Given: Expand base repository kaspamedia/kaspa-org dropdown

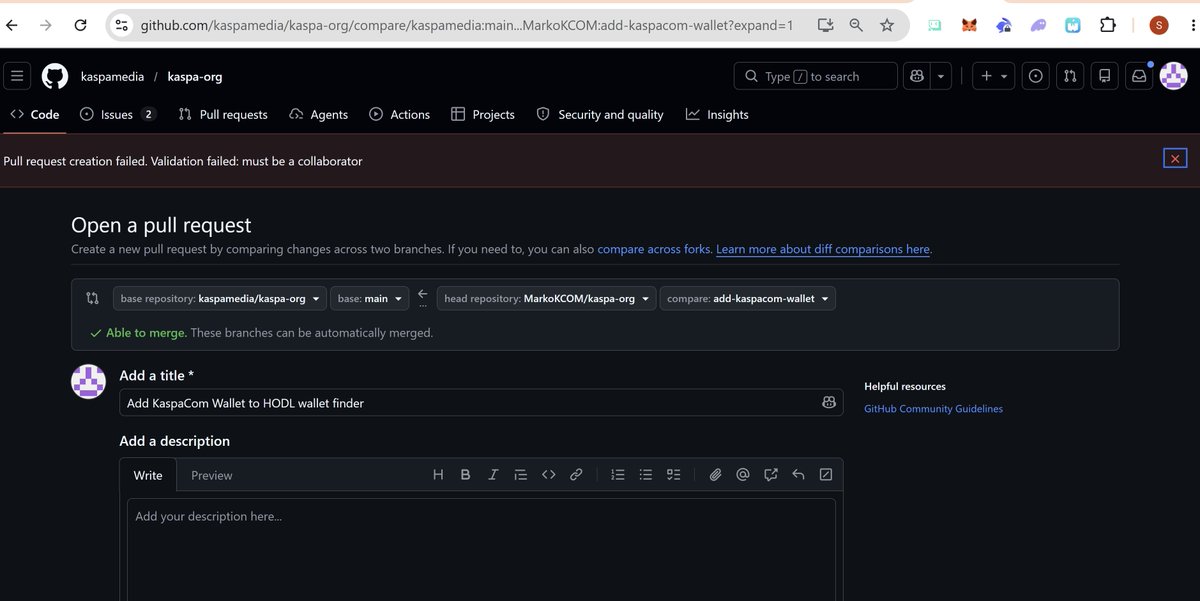Looking at the screenshot, I should click(220, 298).
